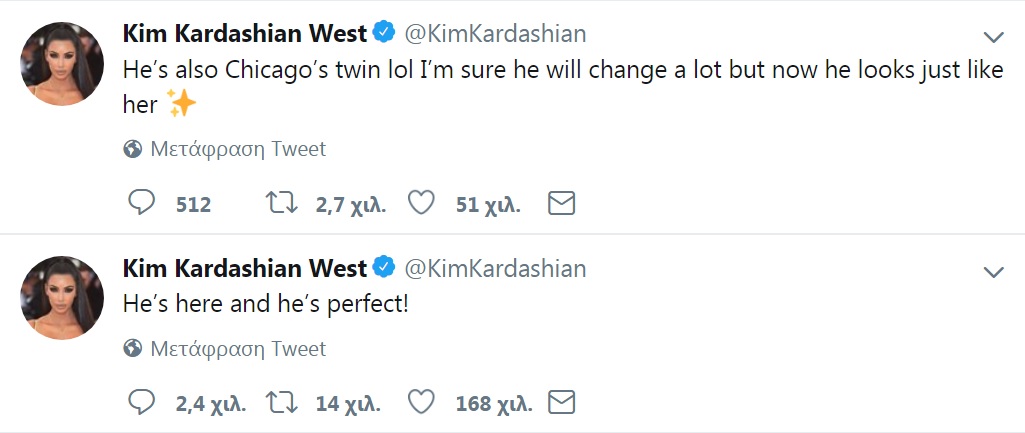Click the @KimKardashian handle on first tweet
1025x433 pixels.
click(494, 34)
